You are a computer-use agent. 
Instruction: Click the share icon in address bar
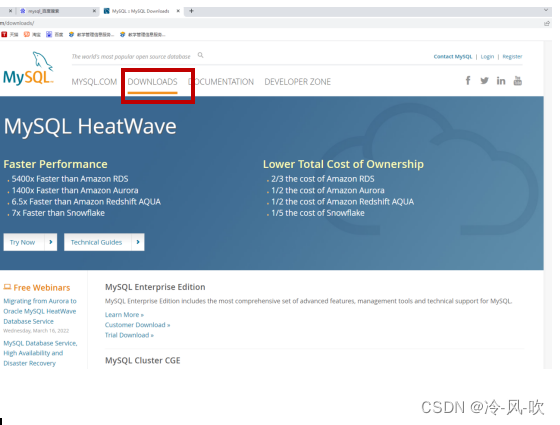click(546, 24)
